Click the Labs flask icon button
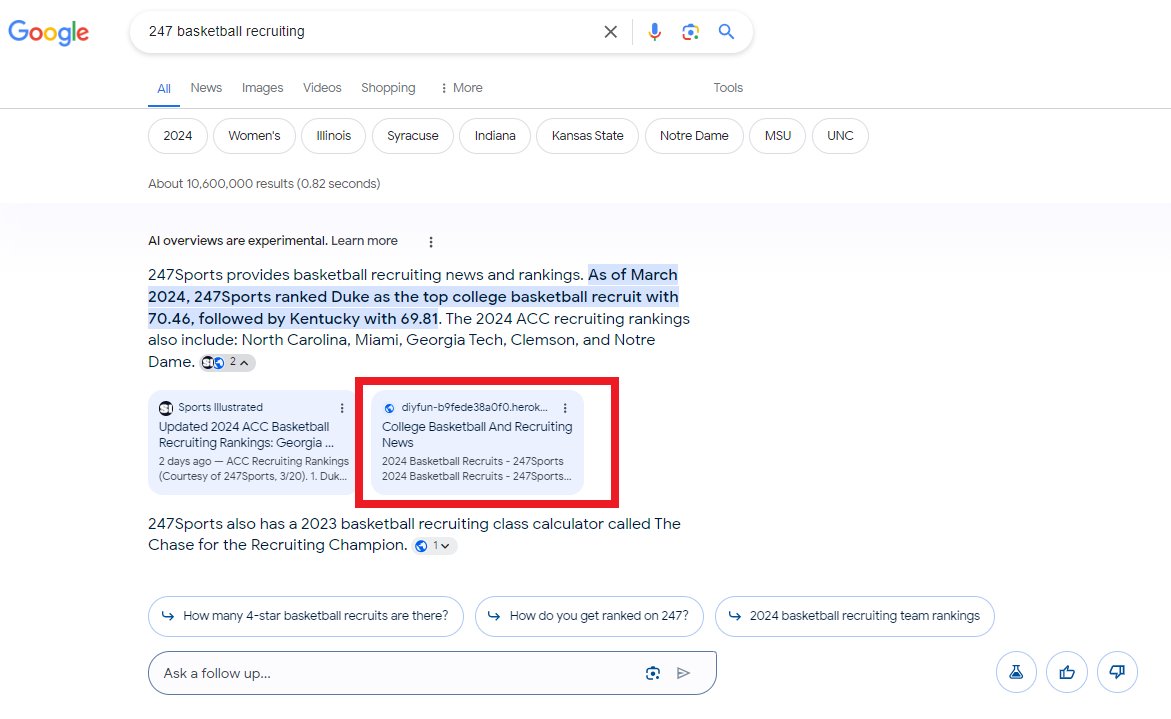This screenshot has height=719, width=1171. click(x=1016, y=672)
